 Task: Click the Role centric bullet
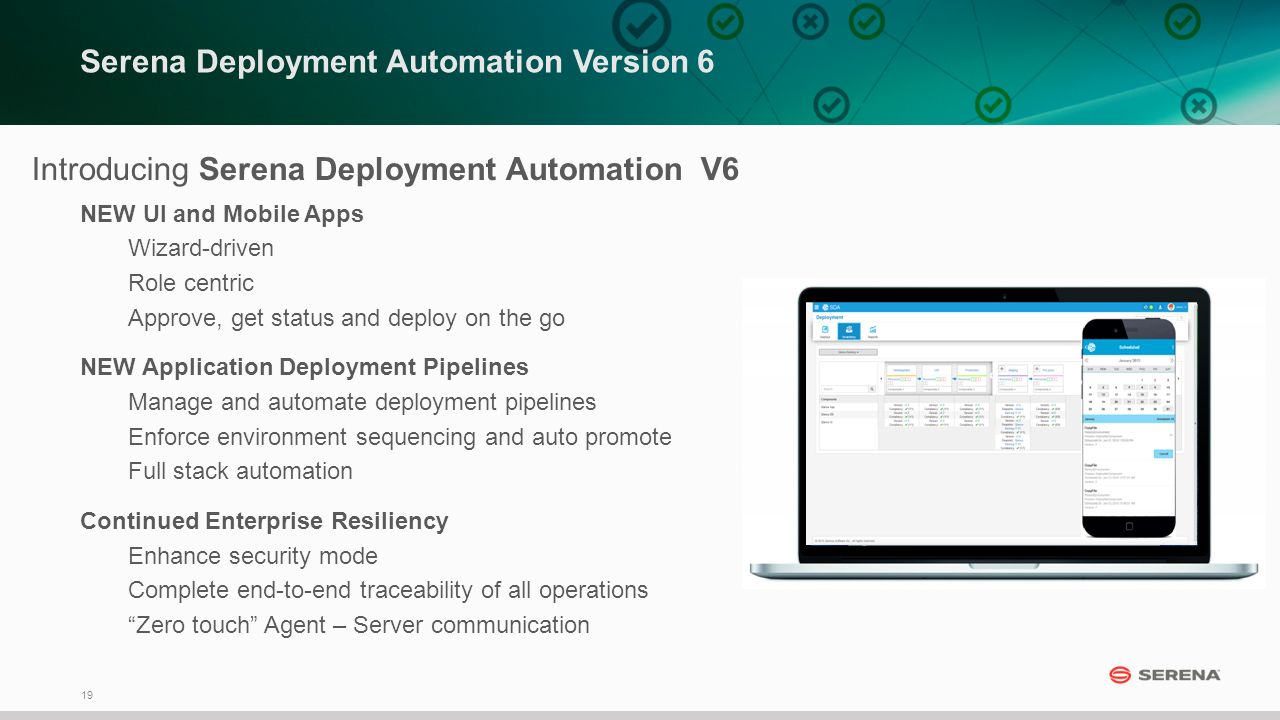(191, 283)
